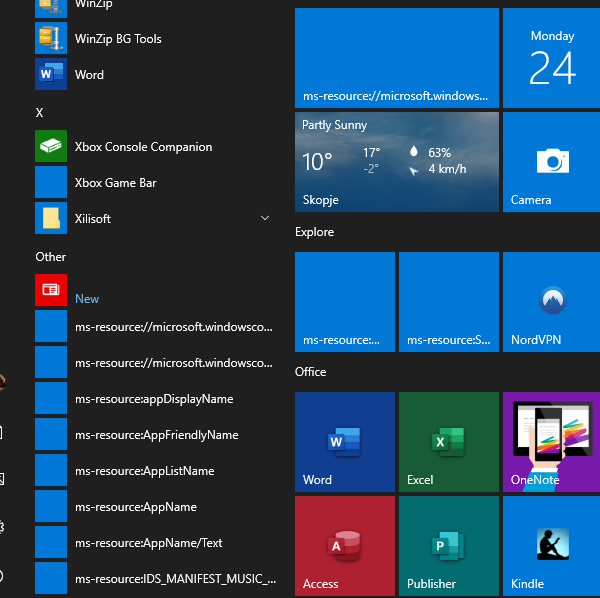The width and height of the screenshot is (600, 598).
Task: Launch the Word tile in Office group
Action: (x=345, y=442)
